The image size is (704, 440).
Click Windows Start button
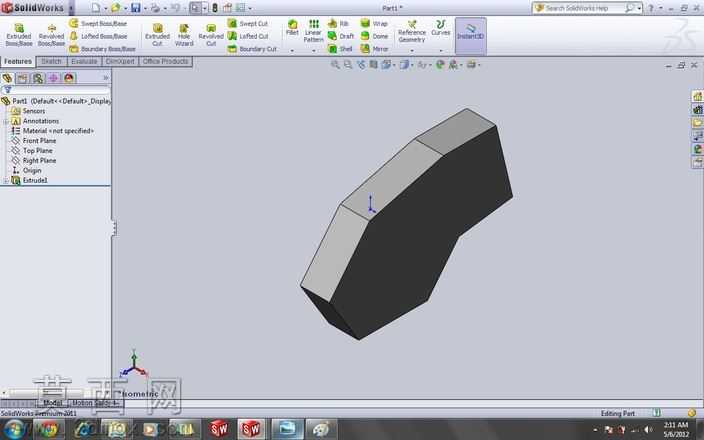[15, 430]
